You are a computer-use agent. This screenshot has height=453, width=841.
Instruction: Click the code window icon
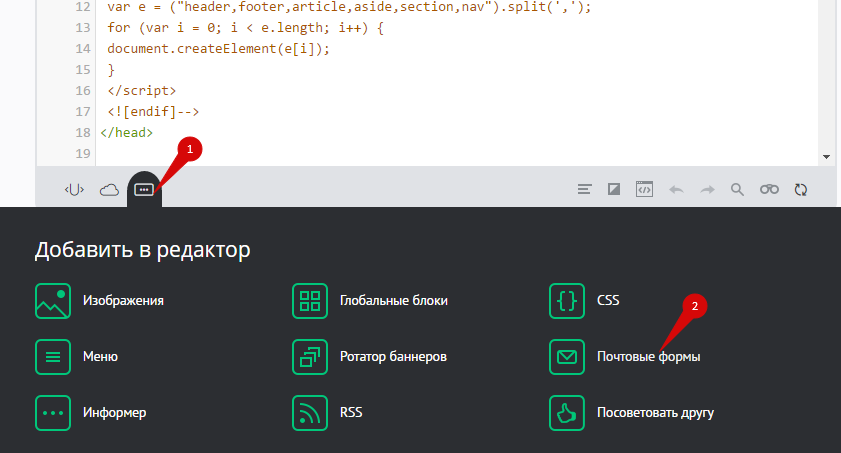pyautogui.click(x=645, y=189)
